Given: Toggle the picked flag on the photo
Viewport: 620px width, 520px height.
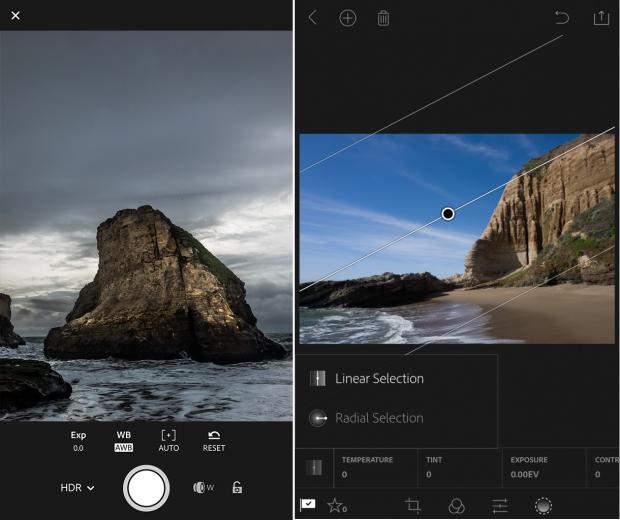Looking at the screenshot, I should tap(308, 505).
